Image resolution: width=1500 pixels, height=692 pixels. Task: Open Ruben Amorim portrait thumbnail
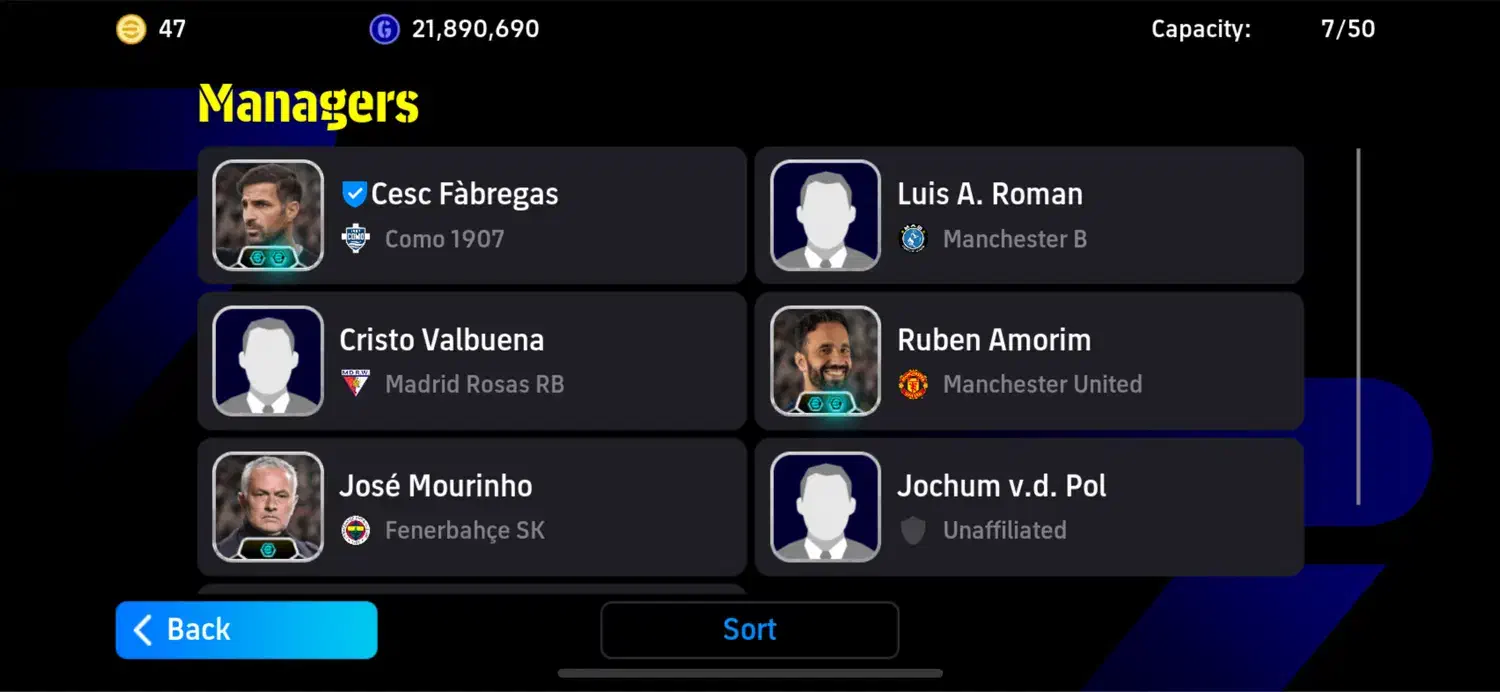point(826,361)
